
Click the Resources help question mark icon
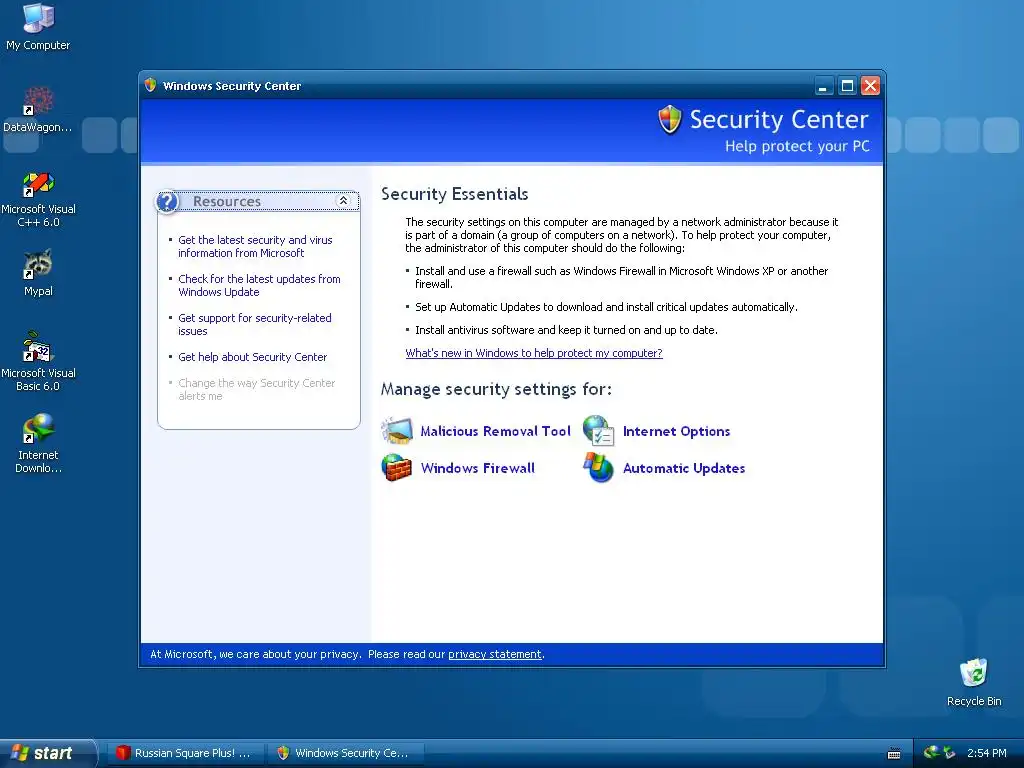[167, 202]
